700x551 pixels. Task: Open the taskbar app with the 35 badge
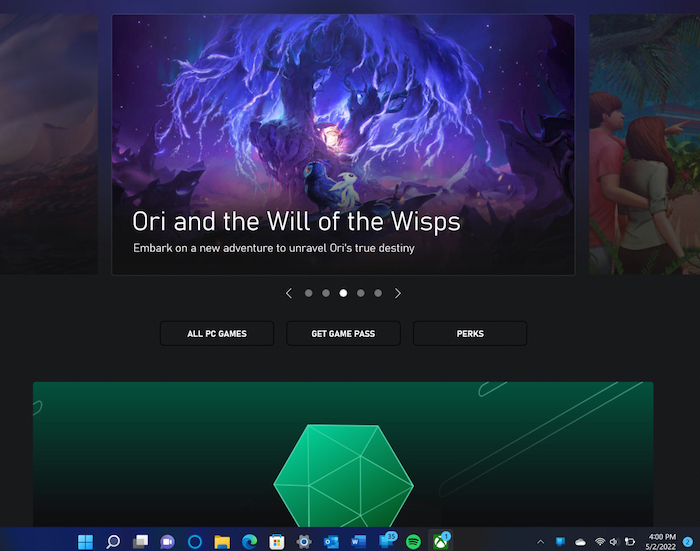point(387,541)
